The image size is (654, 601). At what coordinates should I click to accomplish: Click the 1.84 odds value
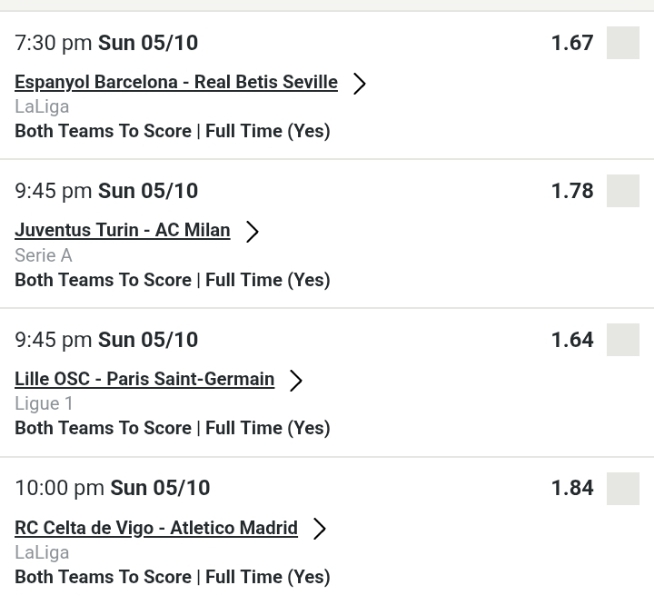coord(573,487)
